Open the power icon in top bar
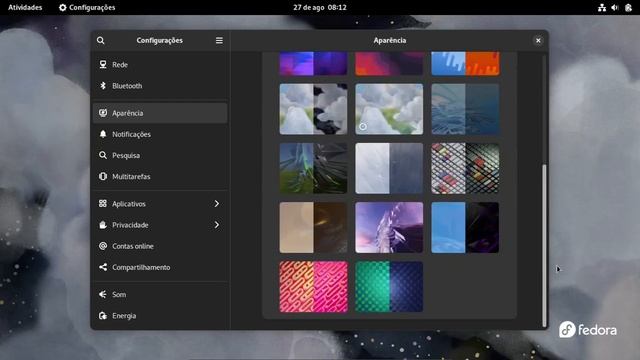640x360 pixels. 628,7
